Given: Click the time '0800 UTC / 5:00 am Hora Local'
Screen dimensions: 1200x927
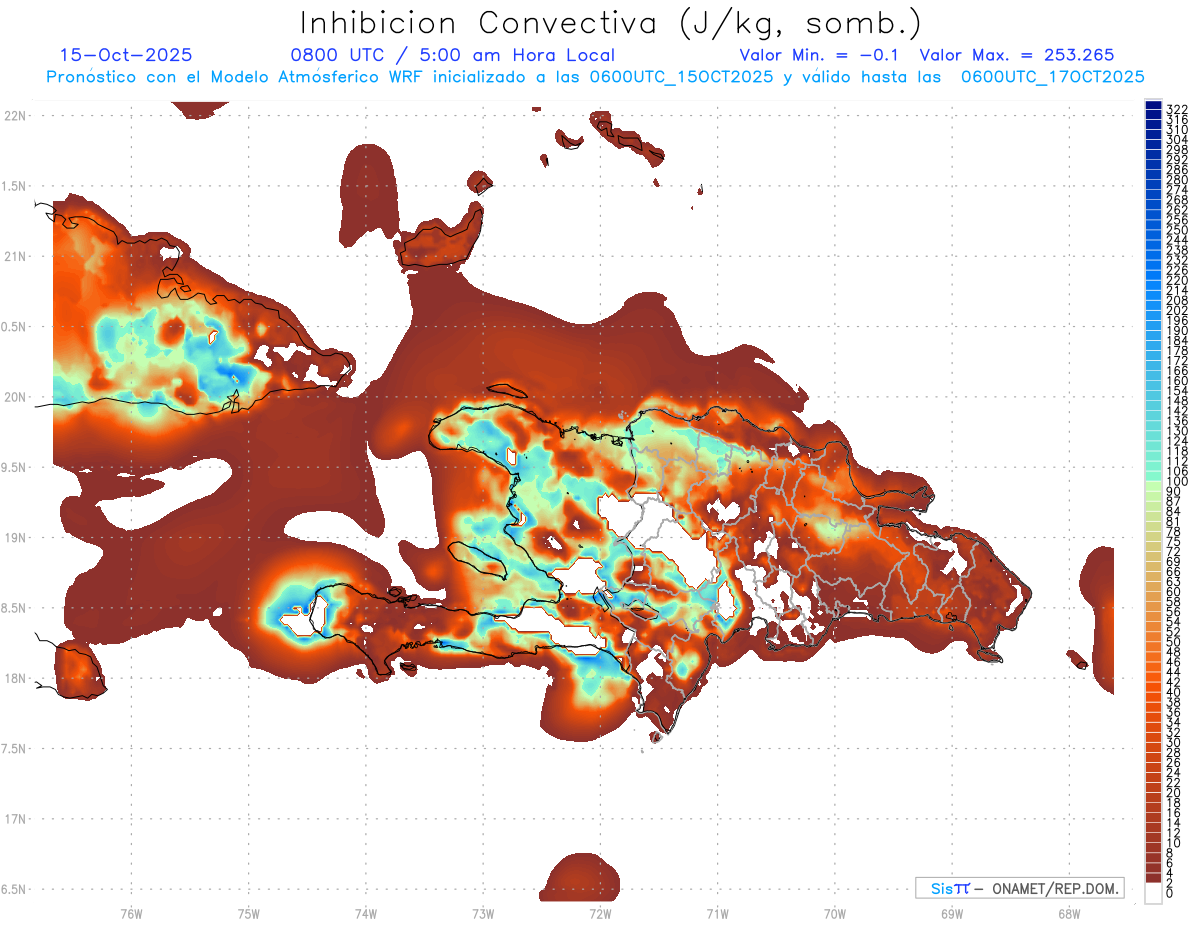Looking at the screenshot, I should [x=452, y=55].
